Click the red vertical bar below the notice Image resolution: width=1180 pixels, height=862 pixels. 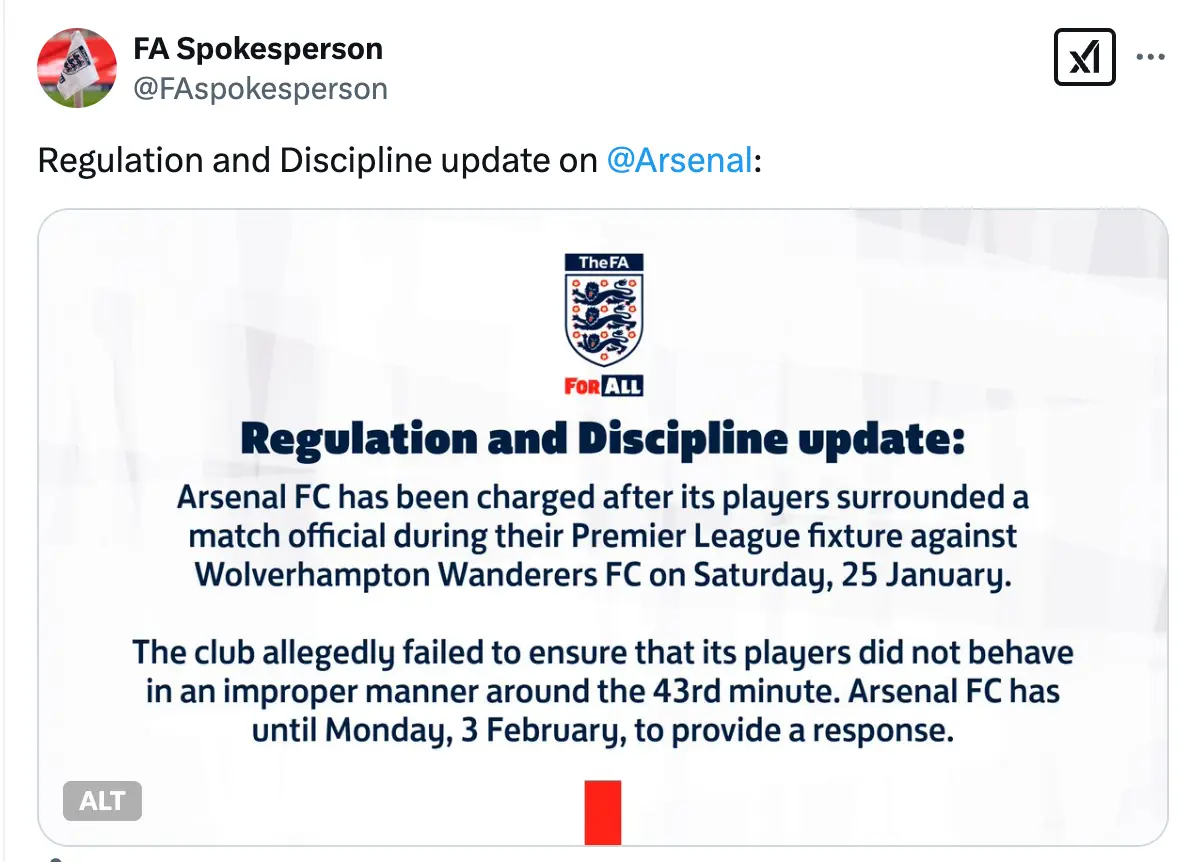(x=601, y=812)
